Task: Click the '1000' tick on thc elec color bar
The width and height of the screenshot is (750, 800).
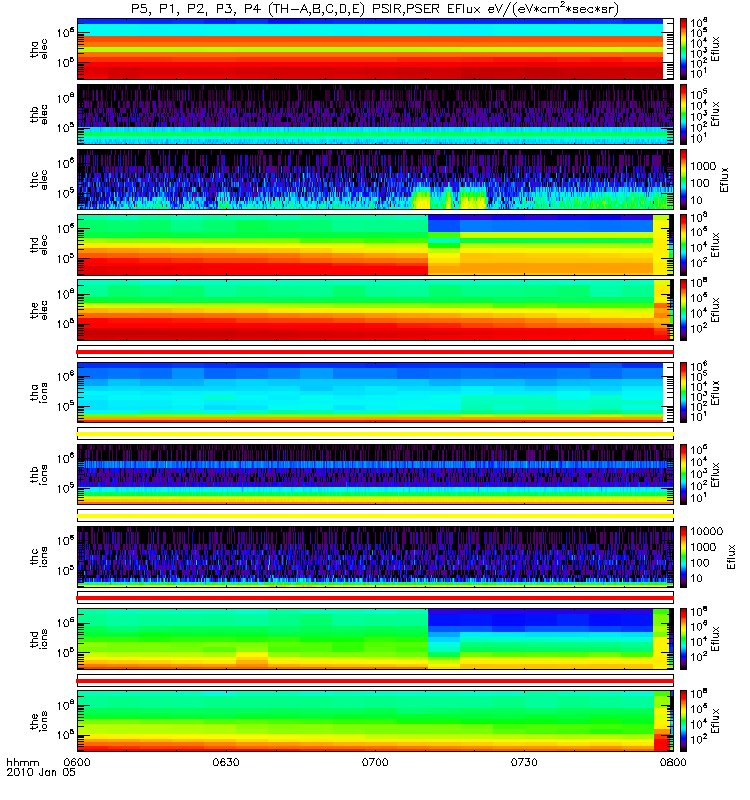Action: tap(703, 166)
